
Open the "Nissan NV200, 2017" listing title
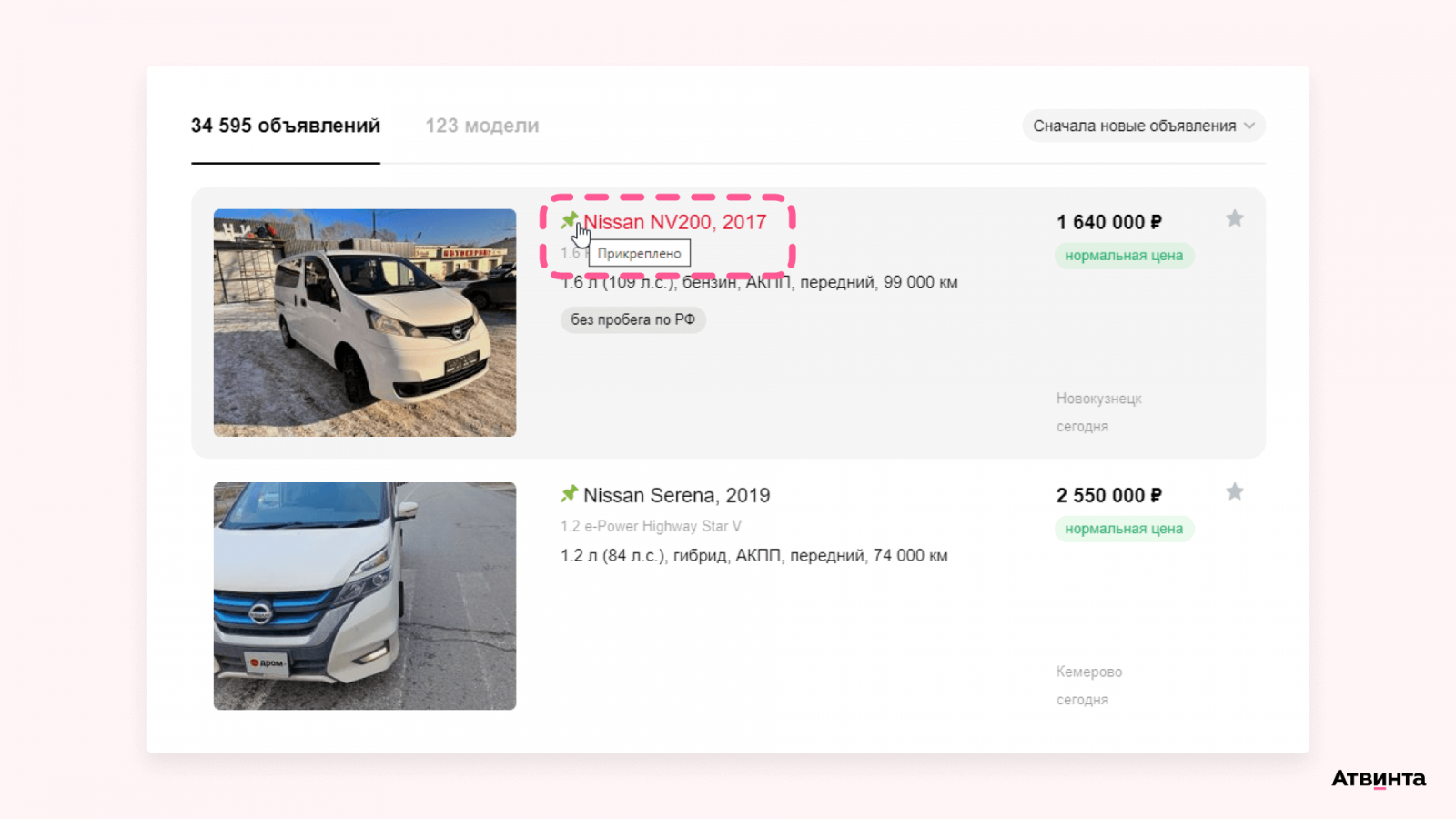675,222
